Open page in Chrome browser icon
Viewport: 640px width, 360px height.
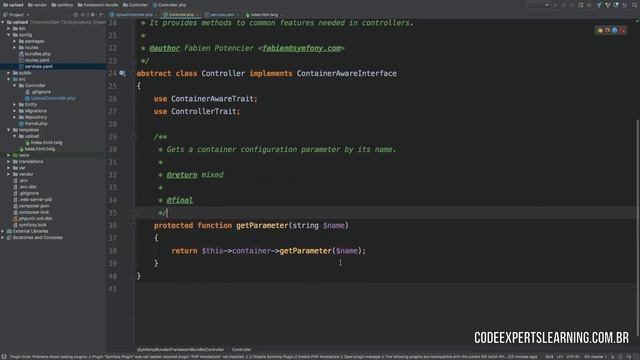tap(600, 30)
